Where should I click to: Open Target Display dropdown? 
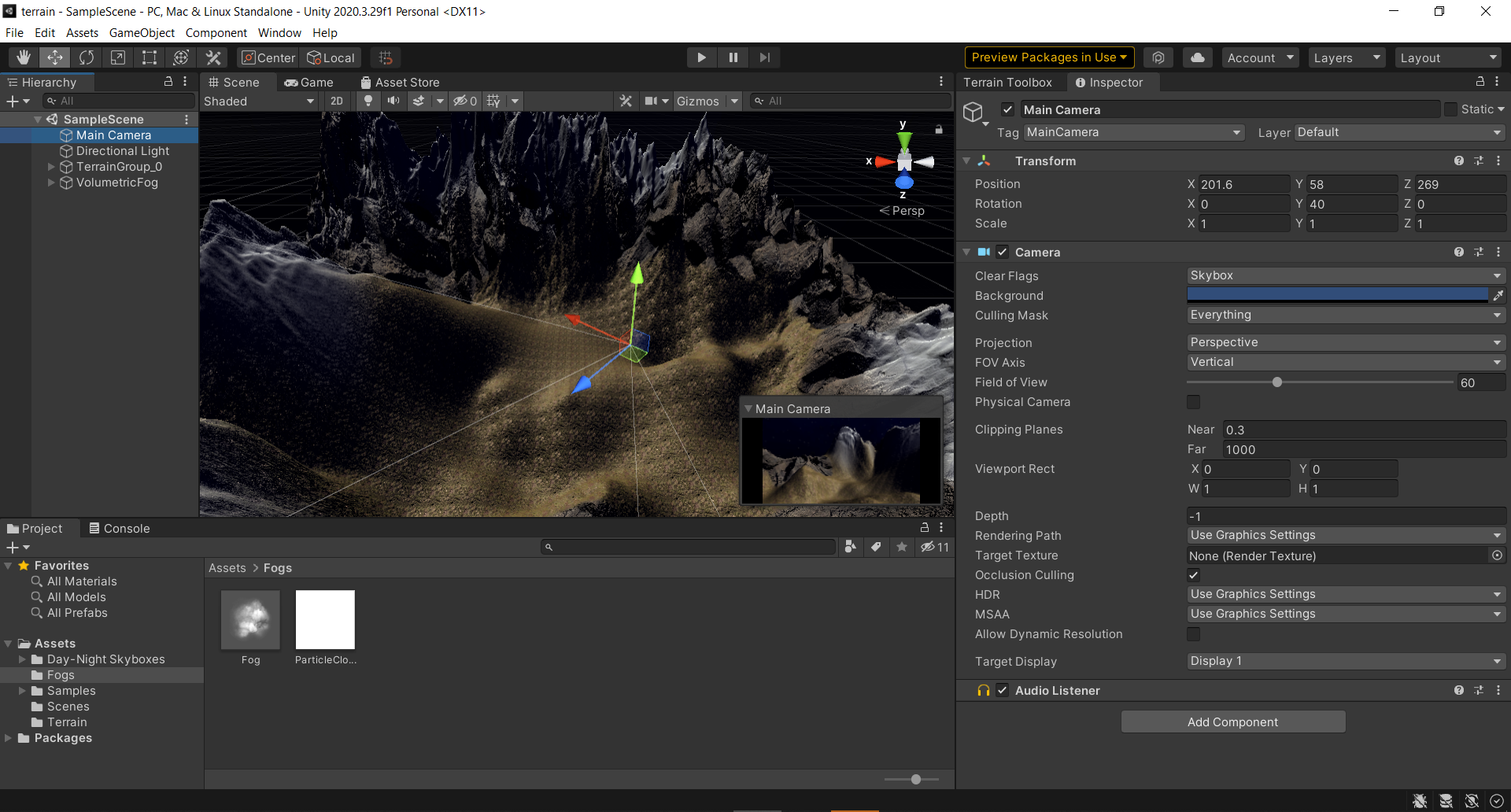pyautogui.click(x=1346, y=661)
